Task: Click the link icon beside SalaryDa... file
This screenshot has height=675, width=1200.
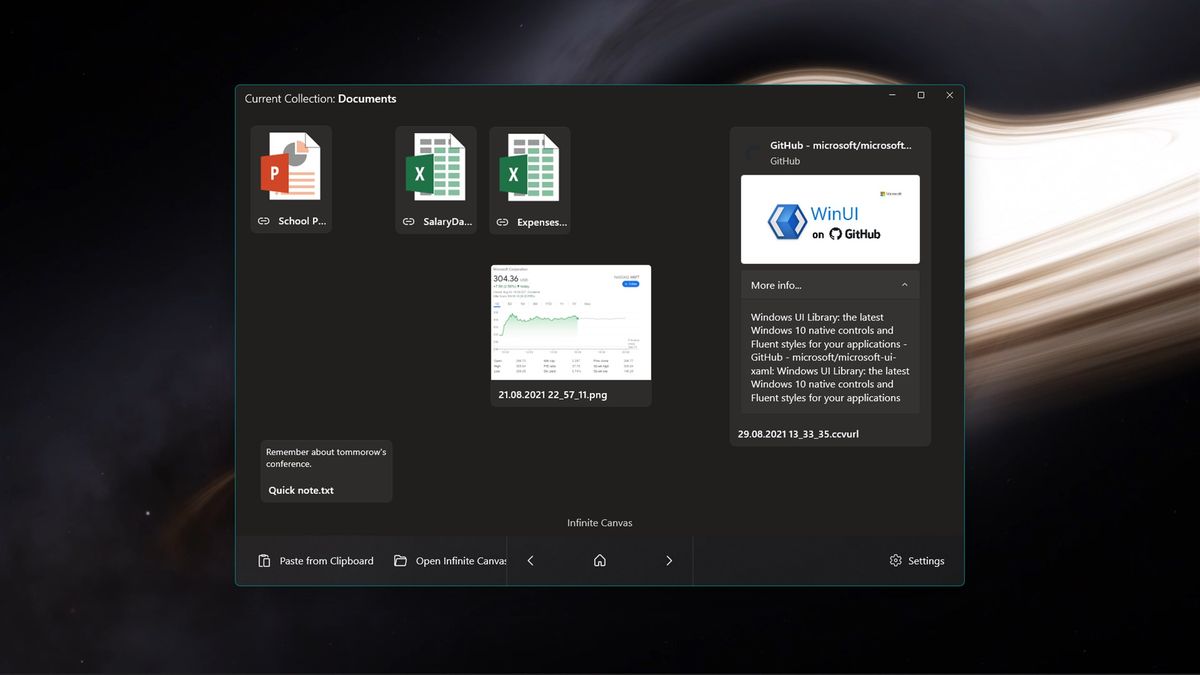Action: (x=407, y=221)
